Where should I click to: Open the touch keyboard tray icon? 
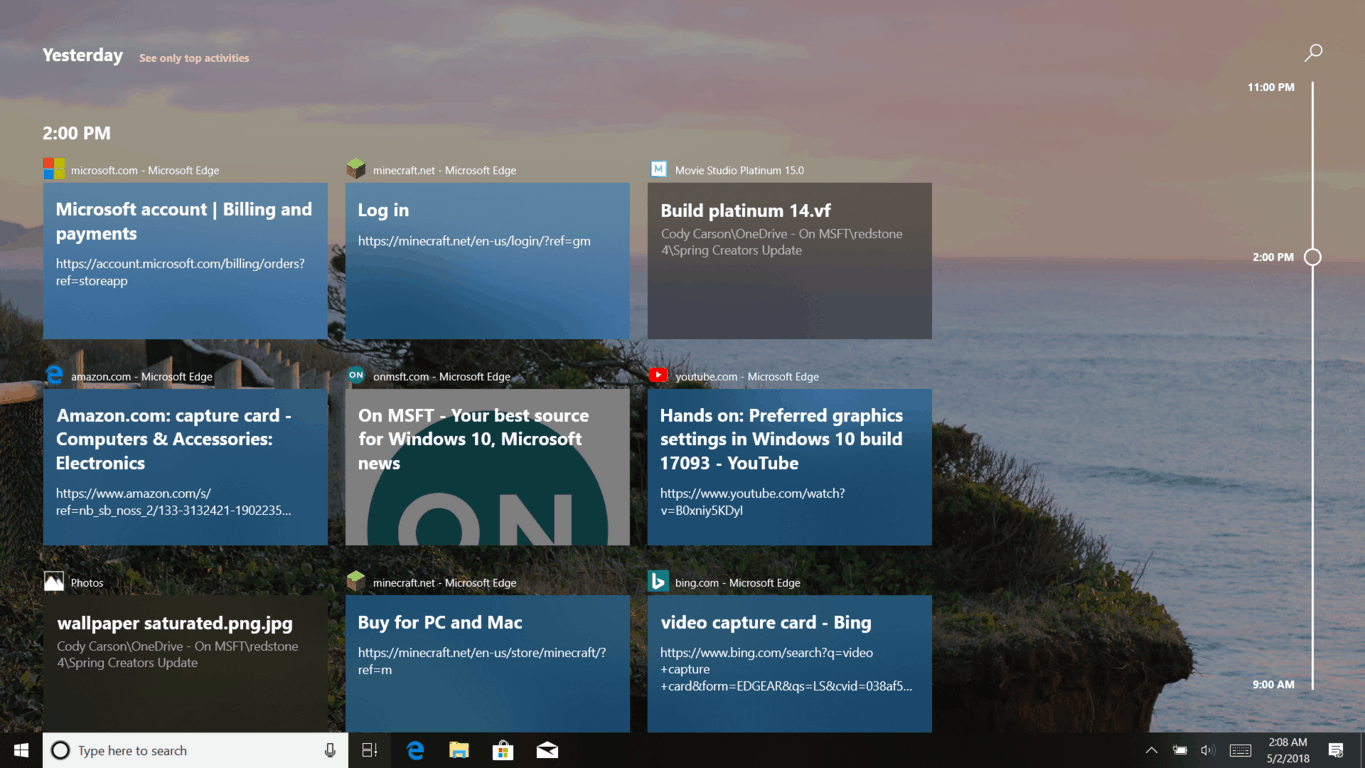[1240, 750]
